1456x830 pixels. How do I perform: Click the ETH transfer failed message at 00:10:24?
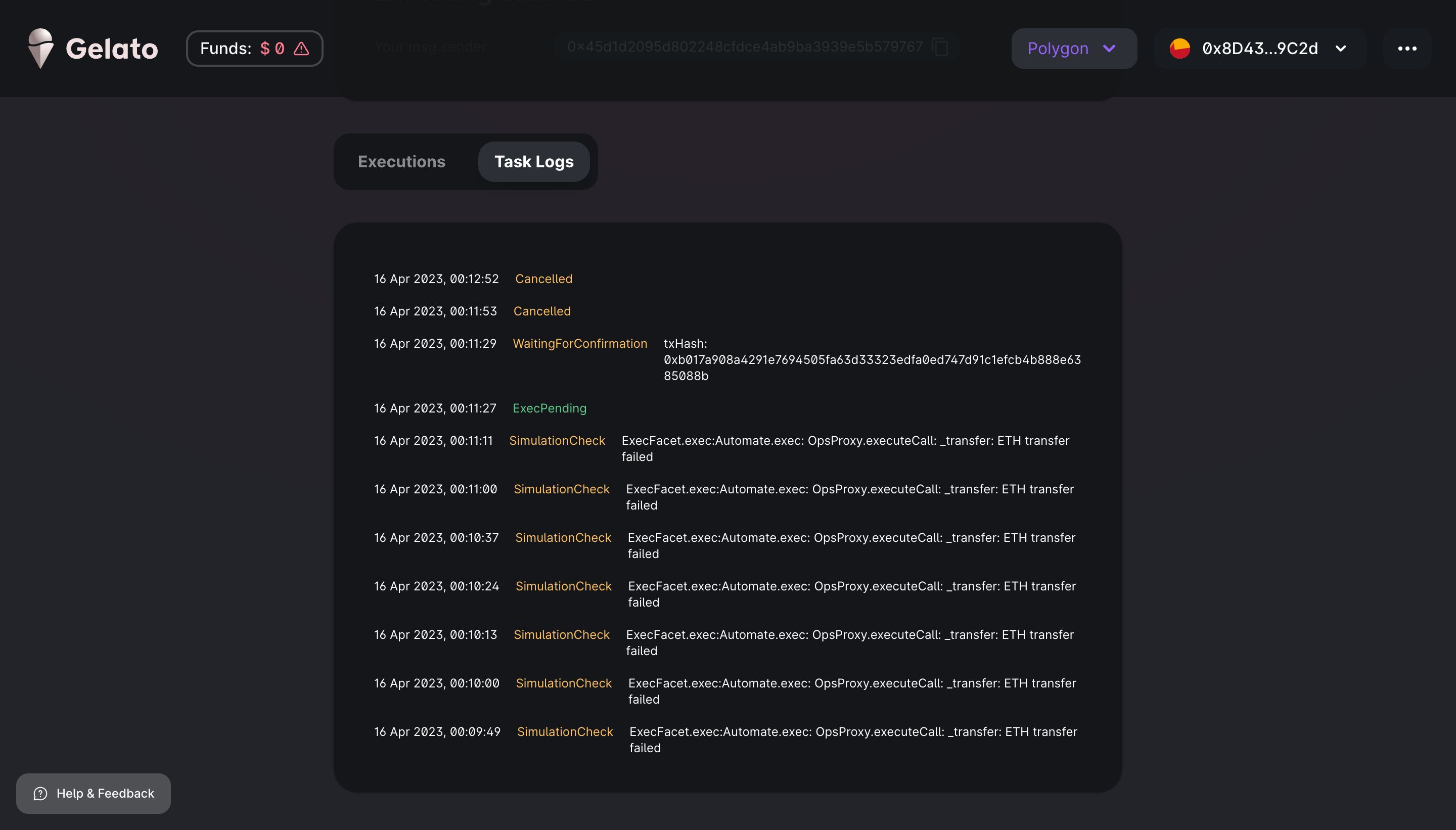coord(852,594)
